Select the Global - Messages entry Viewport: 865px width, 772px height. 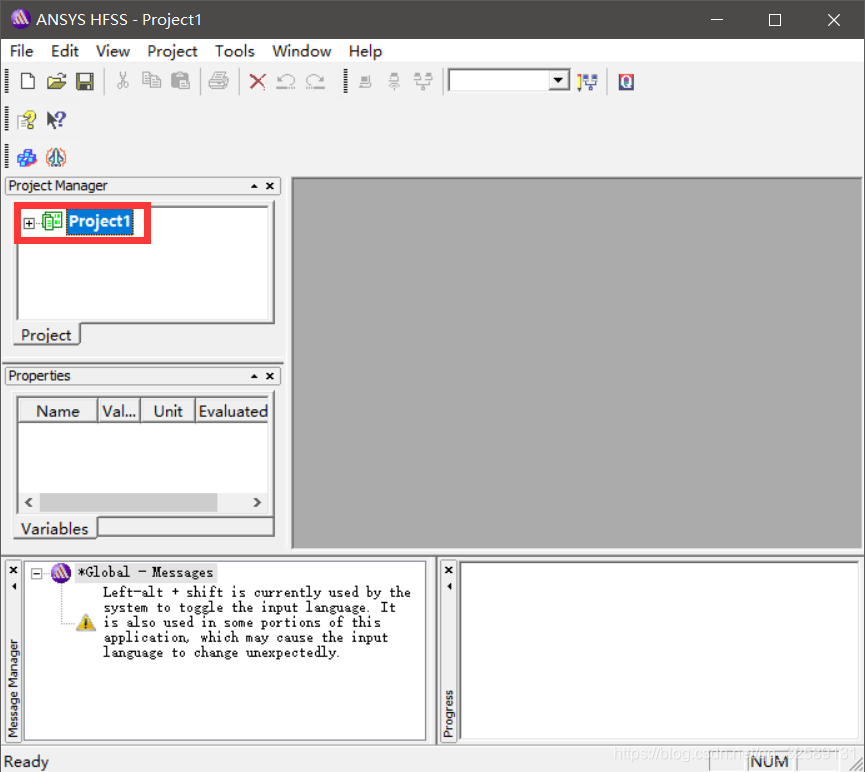click(x=145, y=573)
